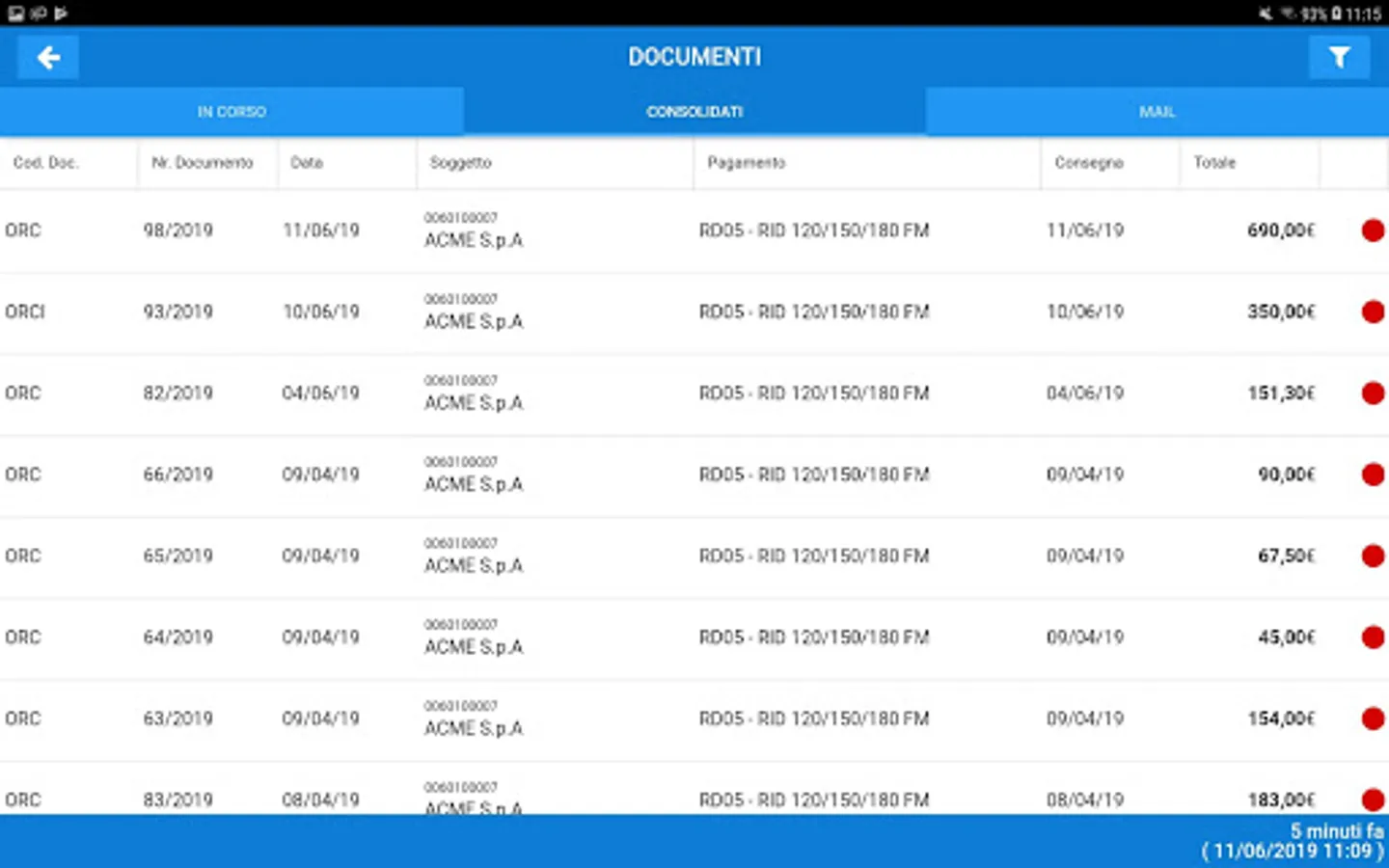Click payment RD05 in row 64/2019
Image resolution: width=1389 pixels, height=868 pixels.
[x=814, y=637]
